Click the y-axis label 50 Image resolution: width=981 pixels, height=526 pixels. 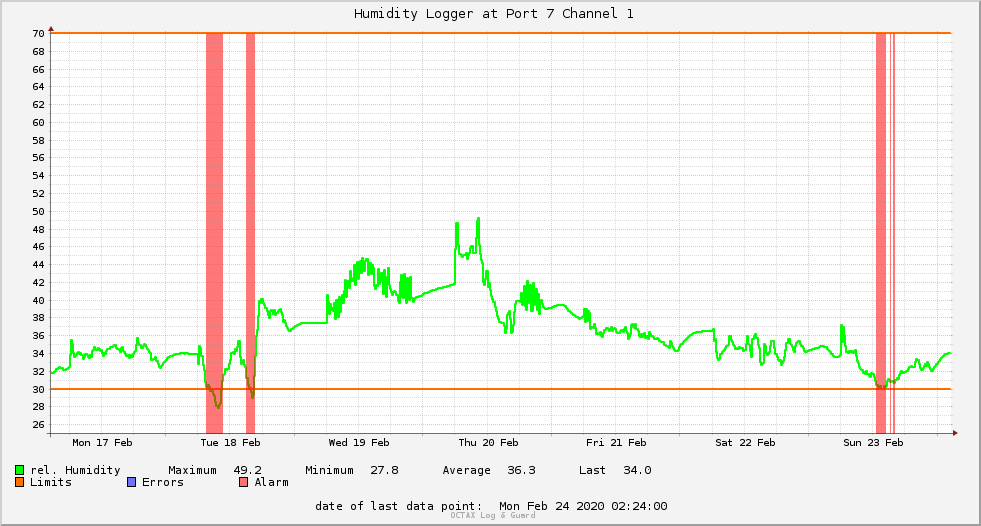tap(39, 211)
